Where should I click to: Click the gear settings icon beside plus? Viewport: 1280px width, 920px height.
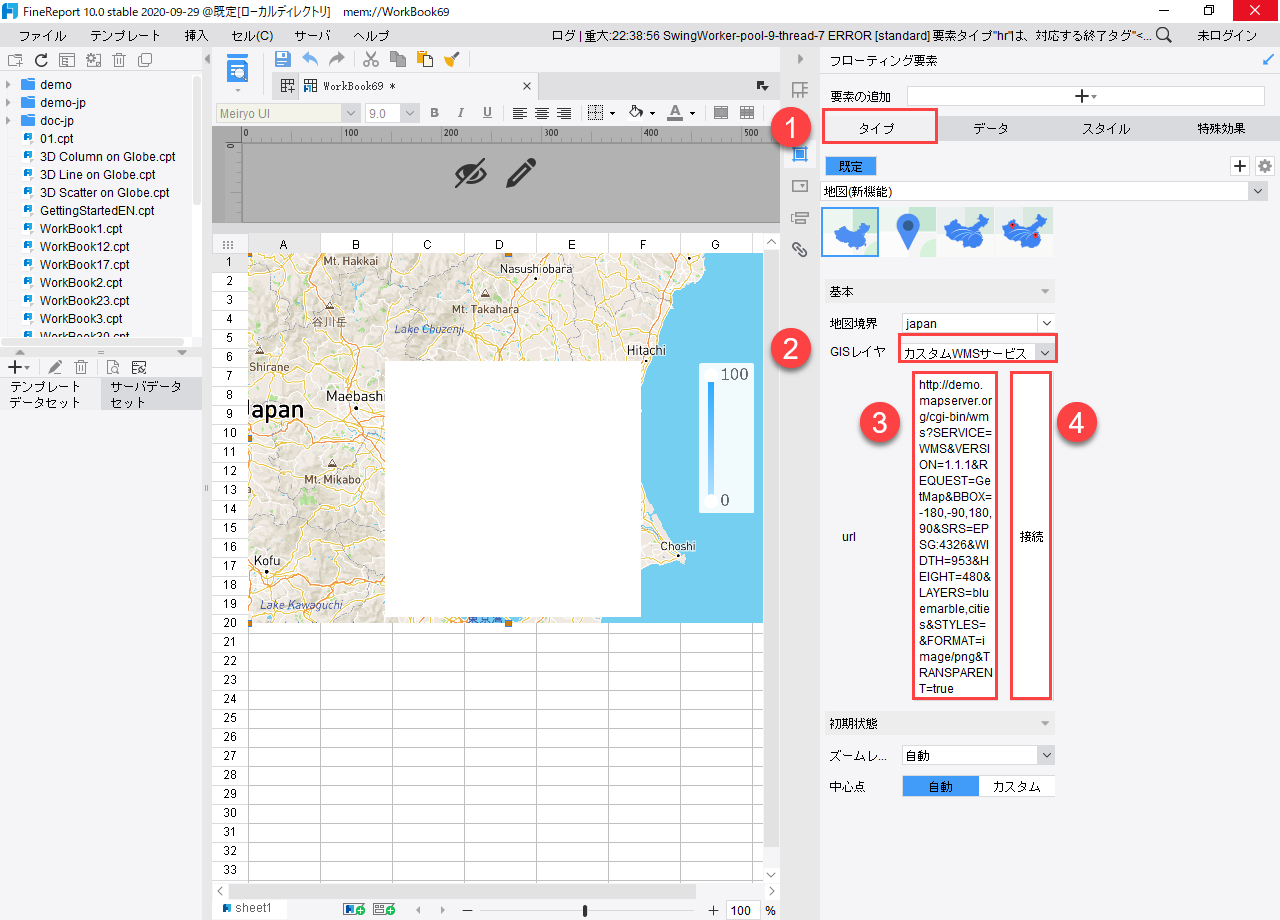pos(1265,166)
